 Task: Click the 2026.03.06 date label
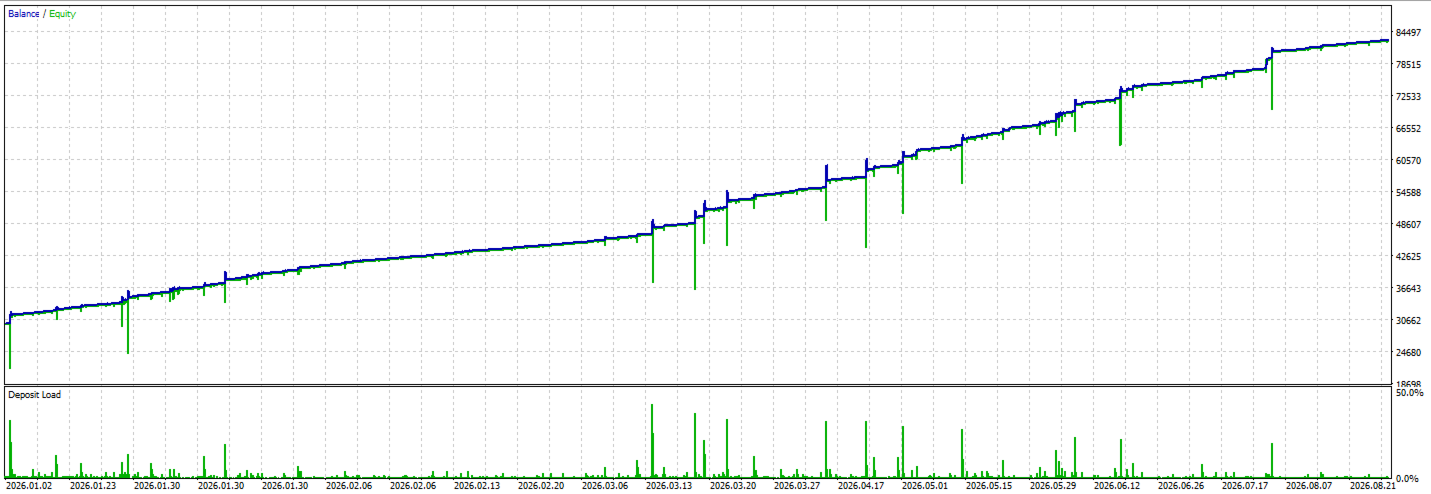[x=605, y=486]
